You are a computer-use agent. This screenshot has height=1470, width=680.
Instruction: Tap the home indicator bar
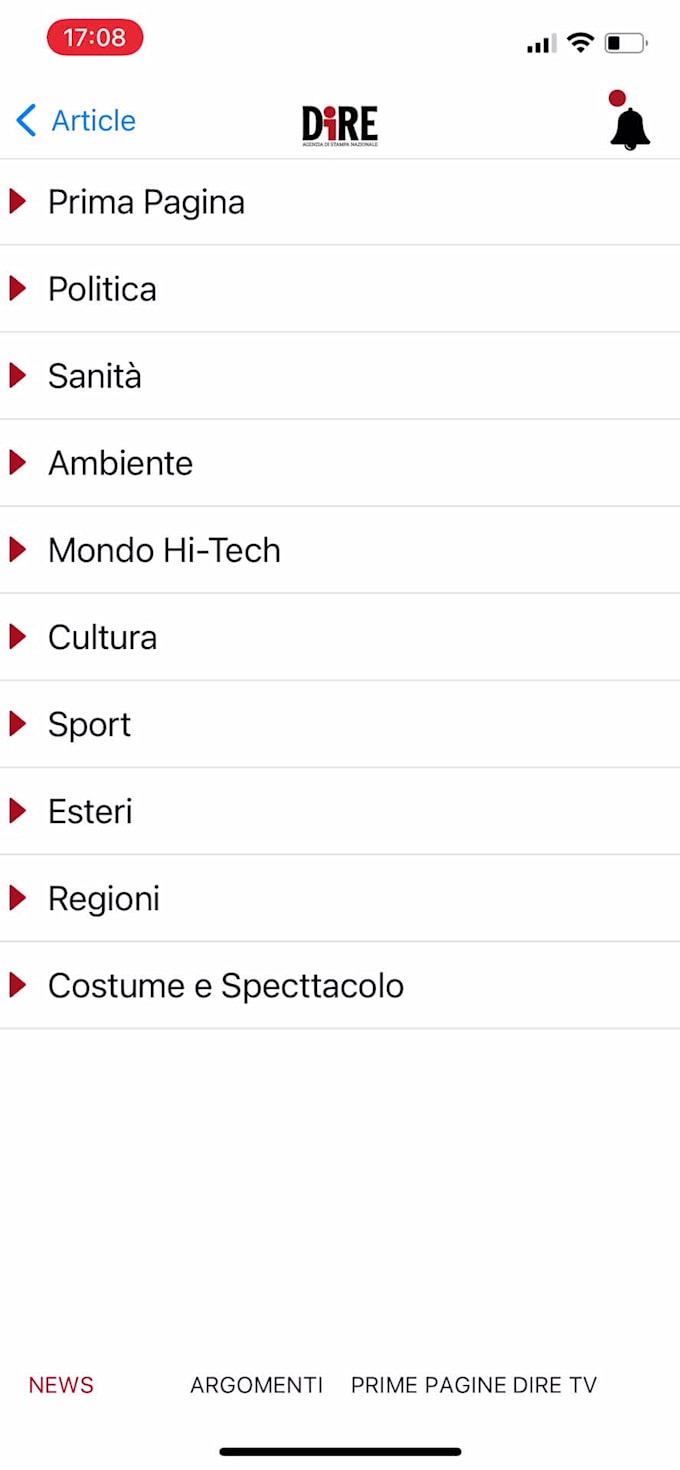(340, 1451)
